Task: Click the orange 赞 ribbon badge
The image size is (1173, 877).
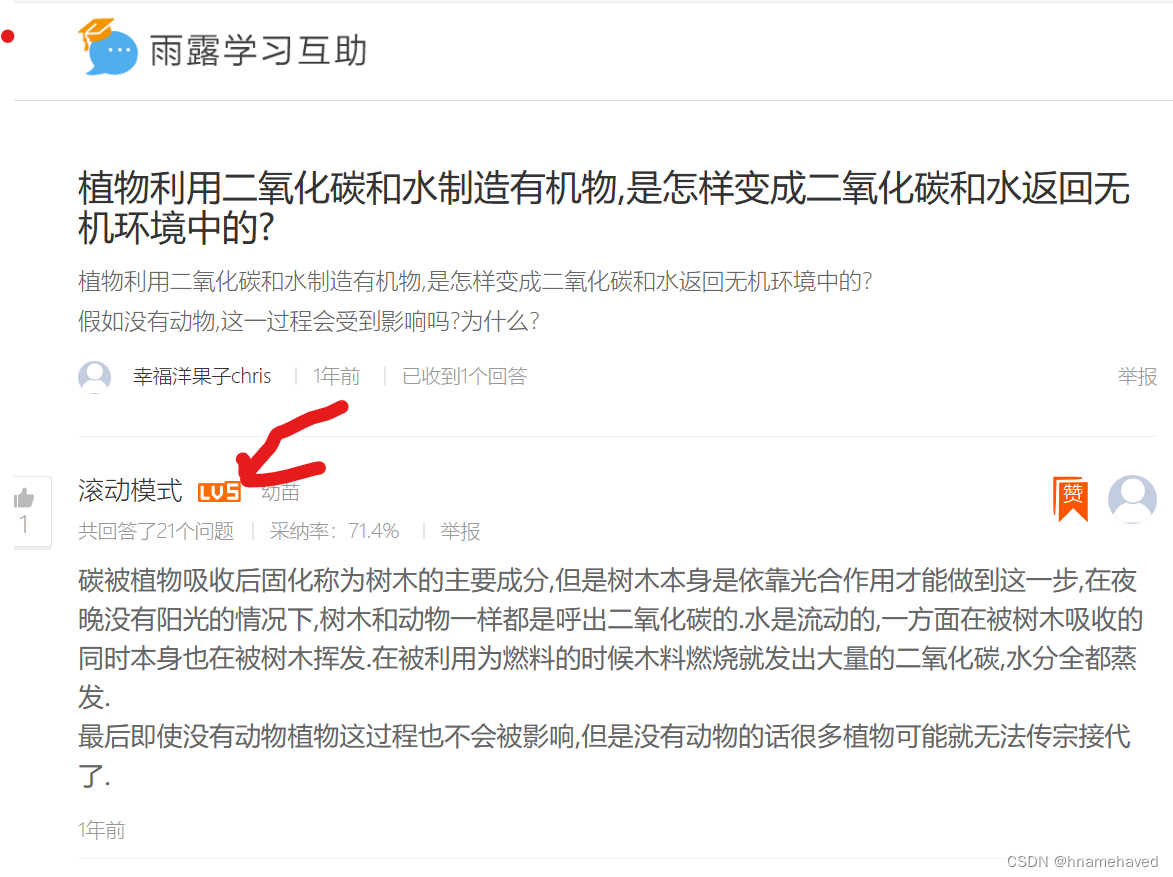Action: 1071,498
